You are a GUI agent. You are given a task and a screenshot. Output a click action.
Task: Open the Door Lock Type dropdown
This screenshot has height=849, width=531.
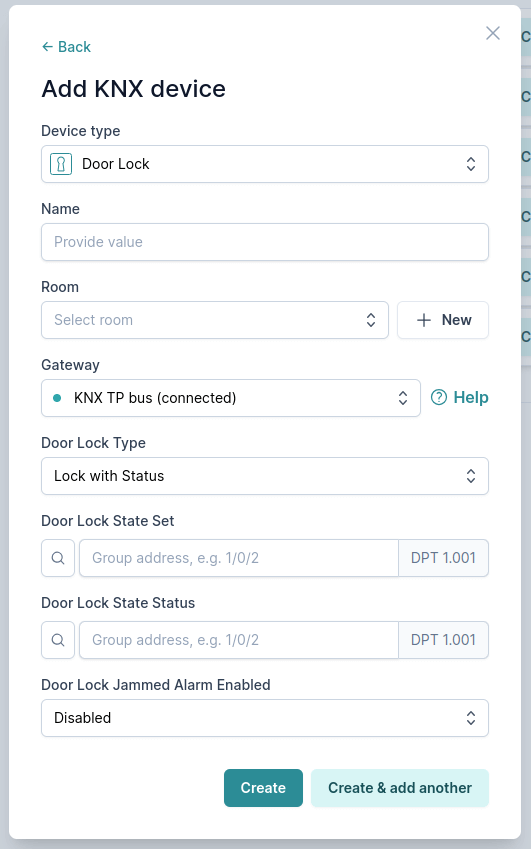point(265,476)
